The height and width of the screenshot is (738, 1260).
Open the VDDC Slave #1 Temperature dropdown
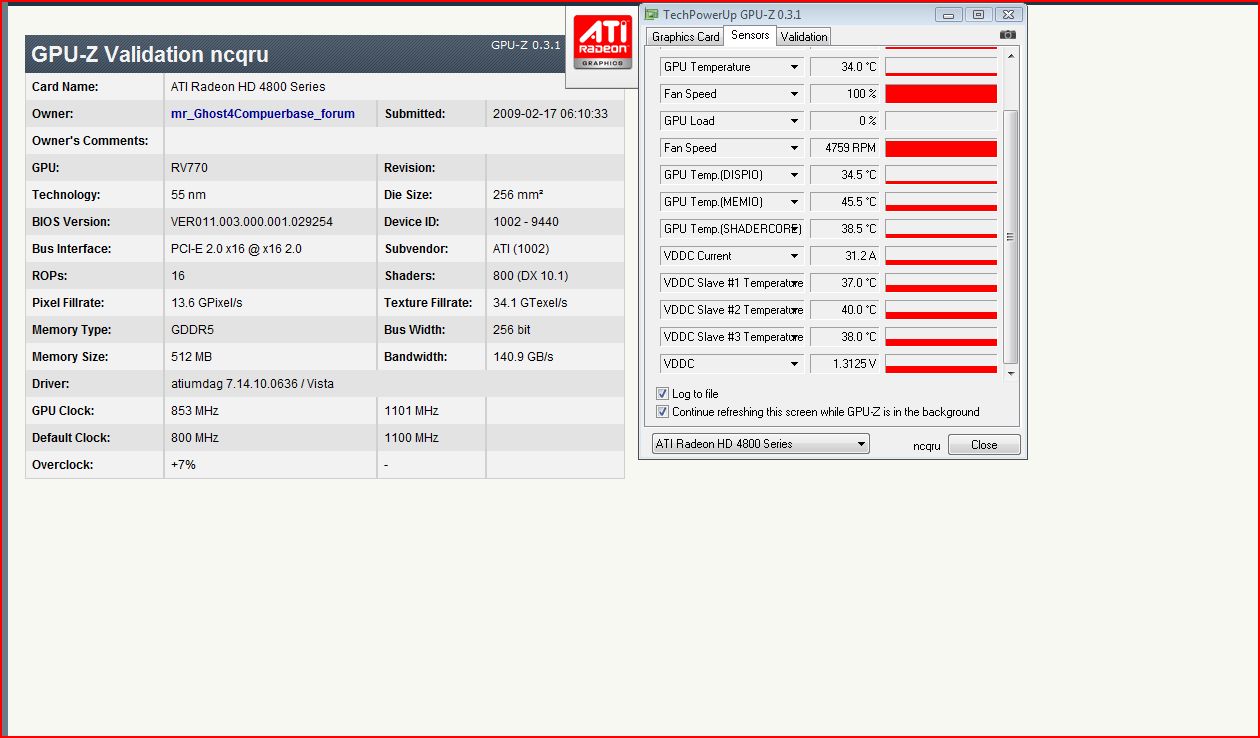coord(794,283)
